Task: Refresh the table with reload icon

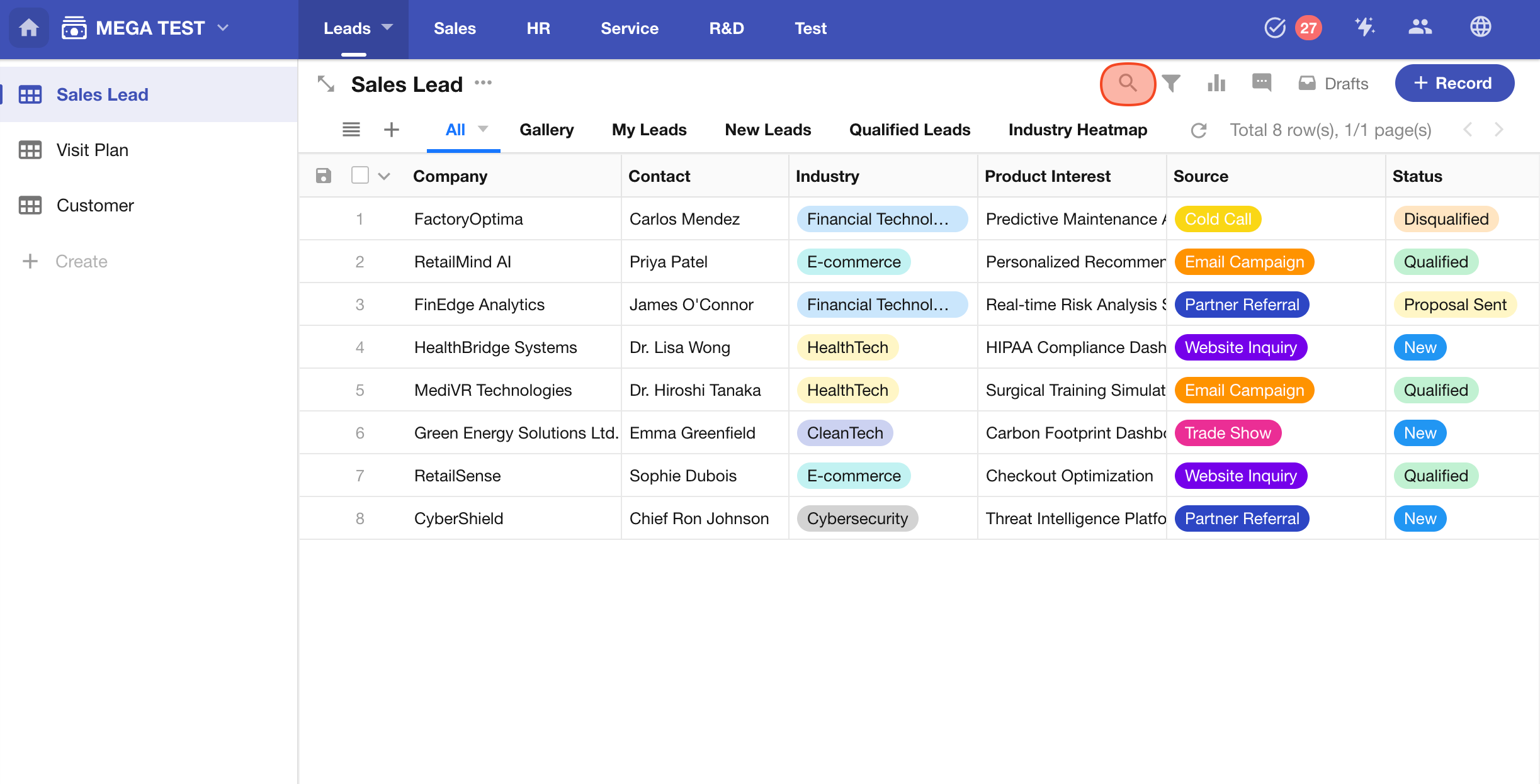Action: pos(1199,130)
